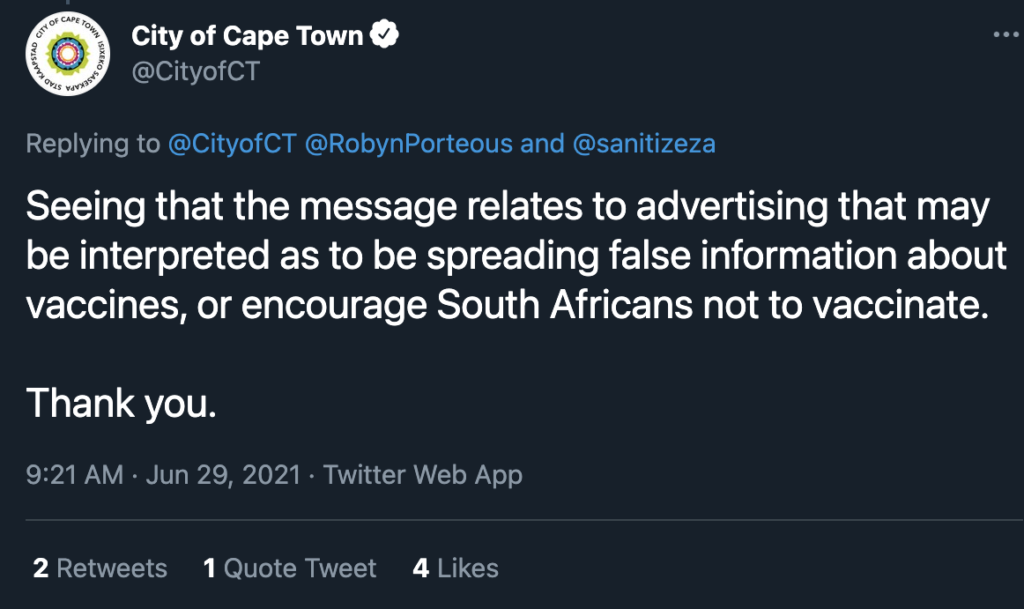Click the 'Replying to' label text
This screenshot has width=1024, height=609.
coord(92,144)
